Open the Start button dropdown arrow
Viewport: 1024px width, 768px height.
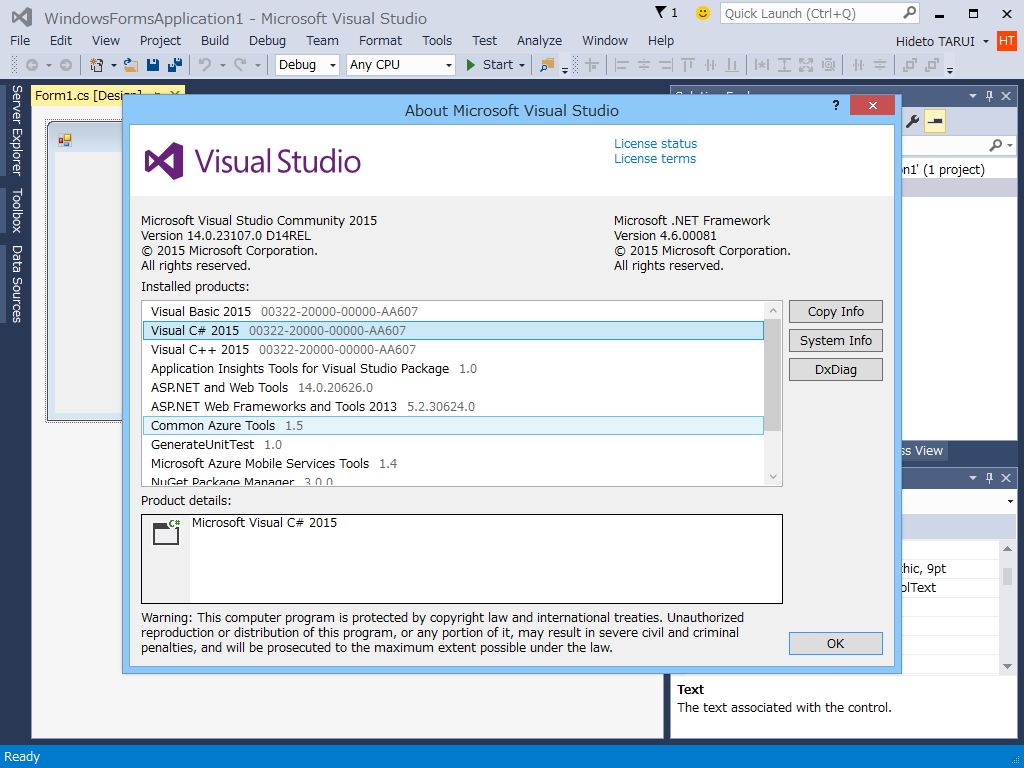tap(522, 65)
